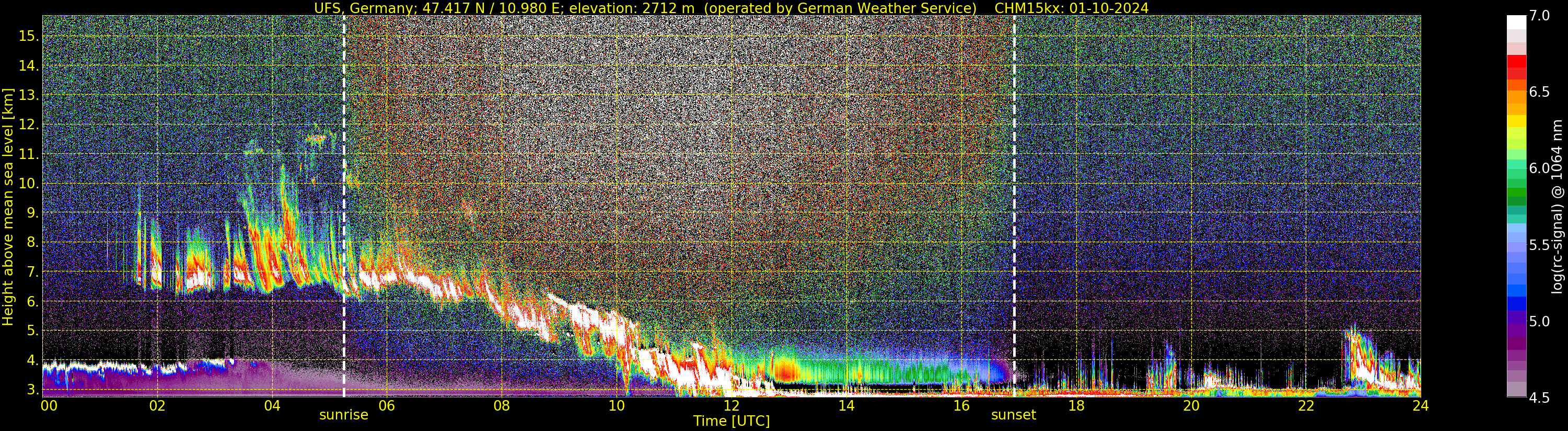Click the '11.' height axis tick label
This screenshot has height=431, width=1568.
[x=29, y=154]
